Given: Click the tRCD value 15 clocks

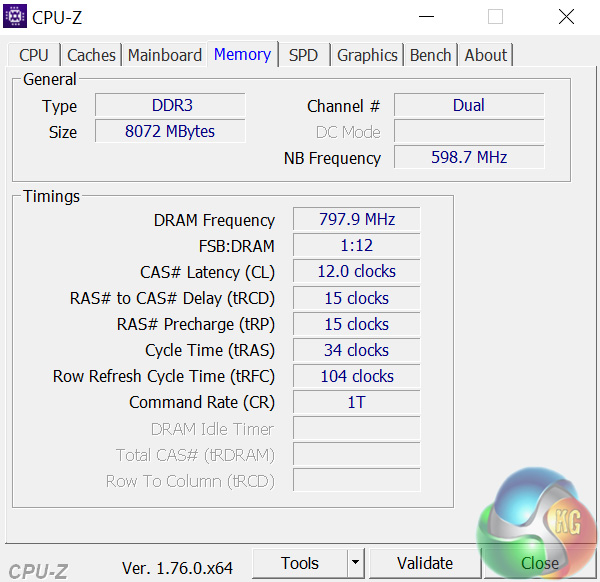Looking at the screenshot, I should [357, 298].
